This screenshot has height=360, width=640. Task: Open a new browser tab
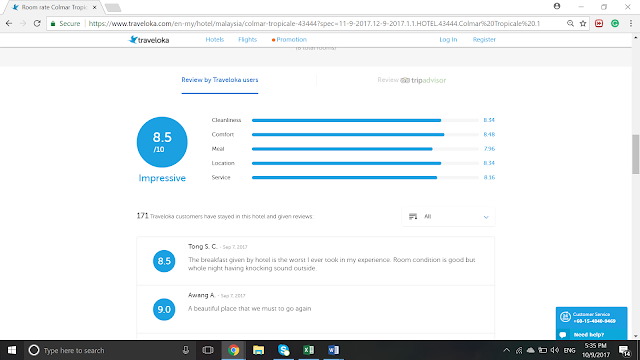(113, 8)
